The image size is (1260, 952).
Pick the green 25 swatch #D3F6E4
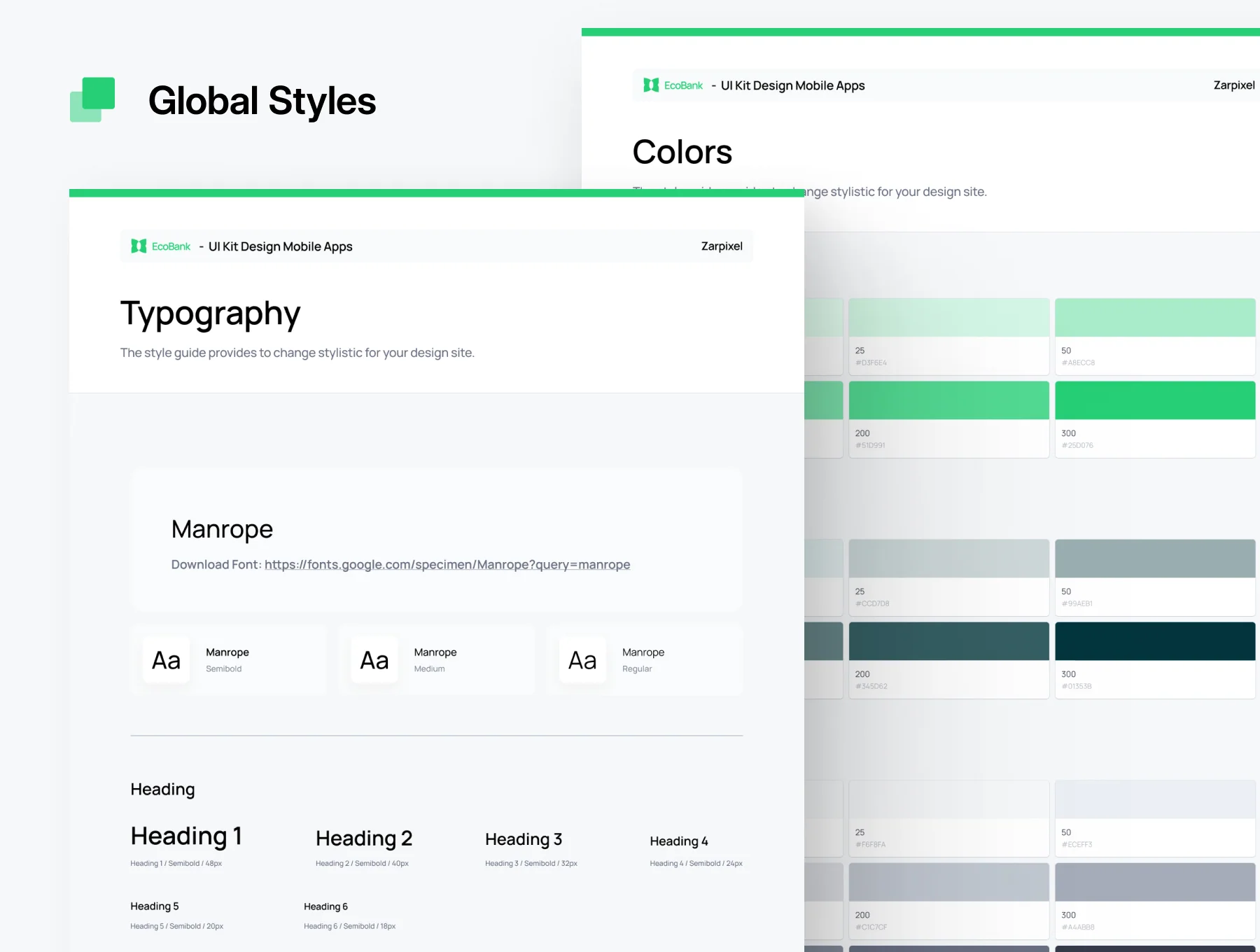tap(949, 337)
